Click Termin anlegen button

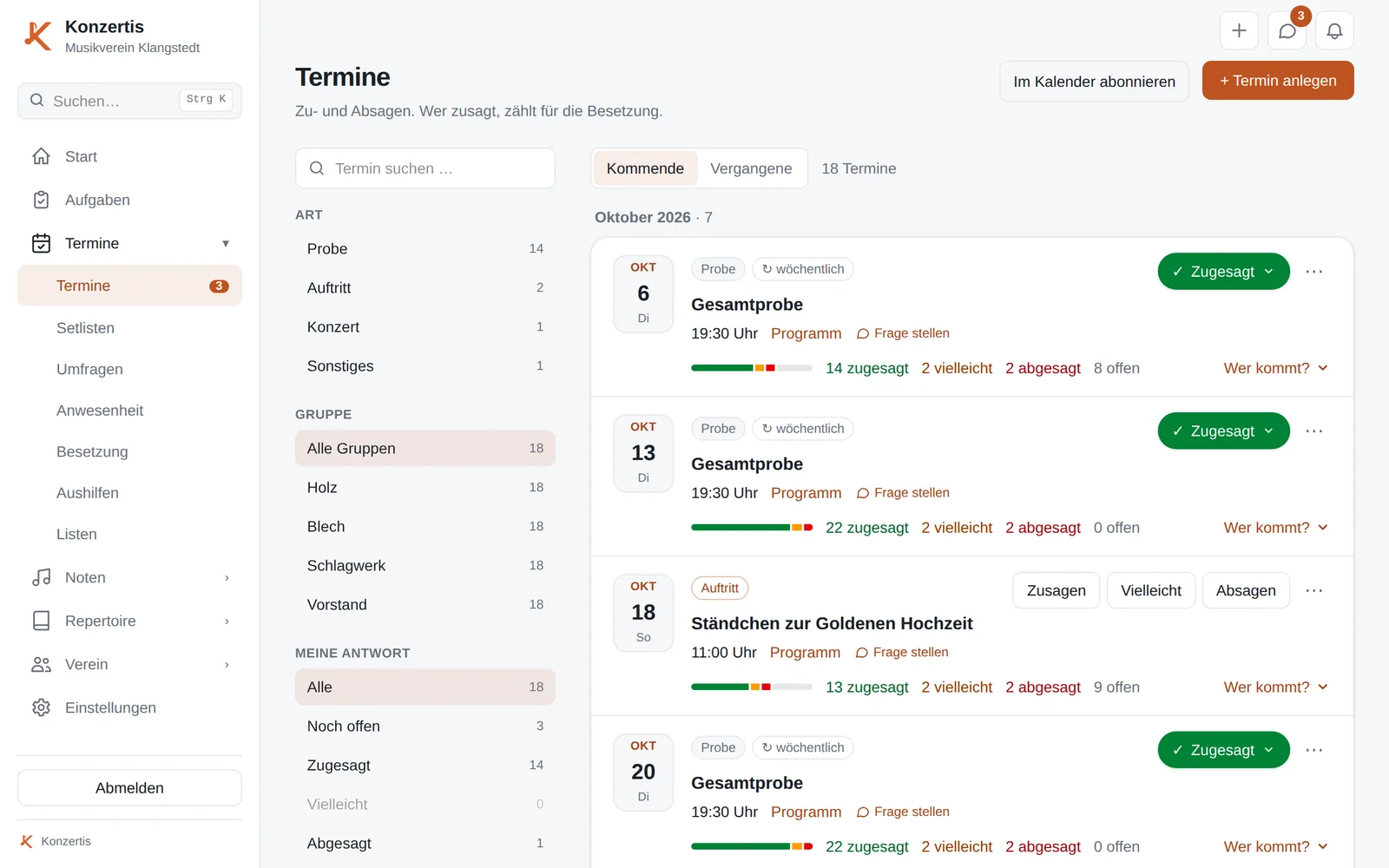point(1278,81)
